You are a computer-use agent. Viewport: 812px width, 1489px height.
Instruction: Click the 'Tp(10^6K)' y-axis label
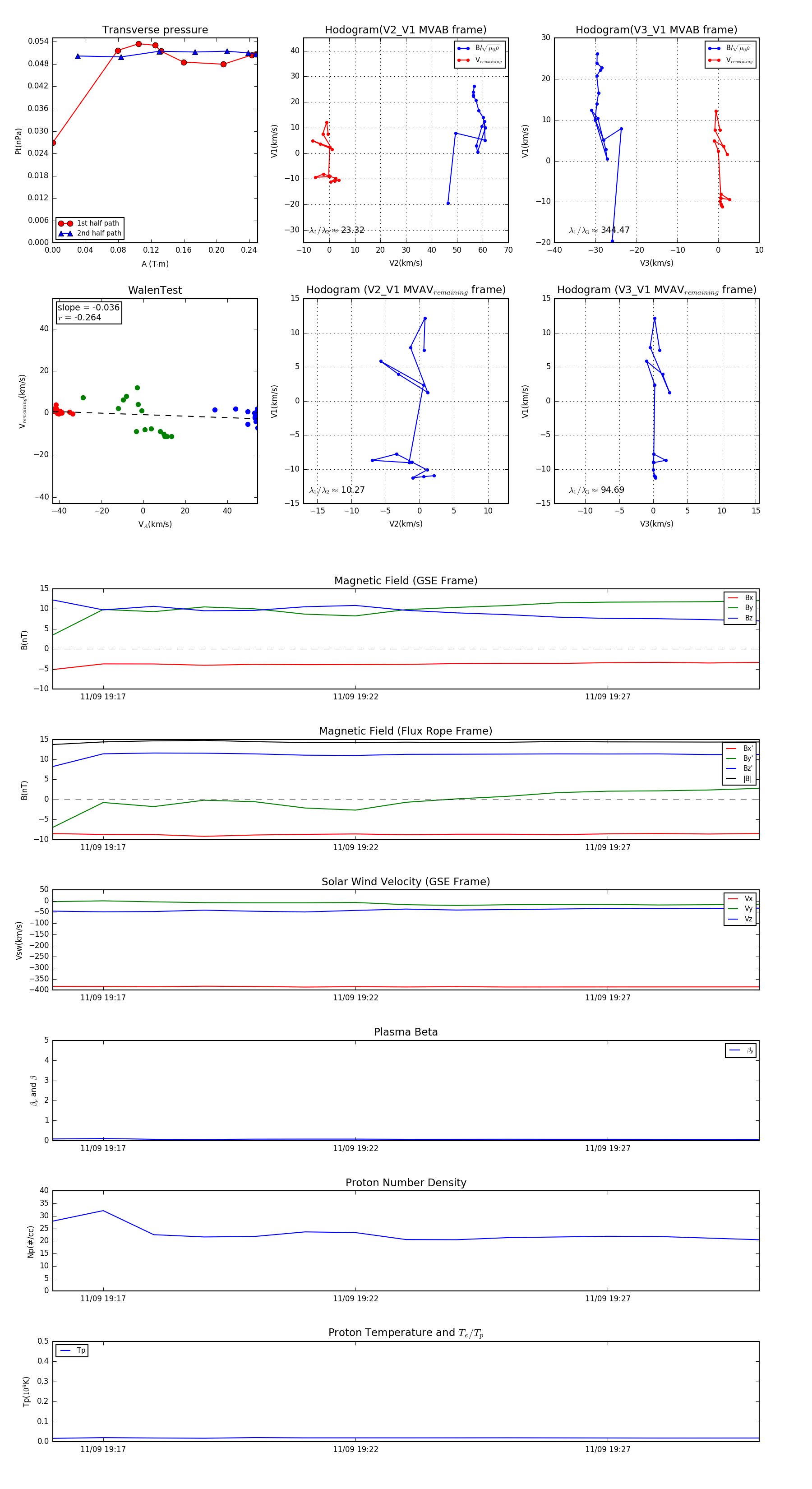(x=26, y=1392)
